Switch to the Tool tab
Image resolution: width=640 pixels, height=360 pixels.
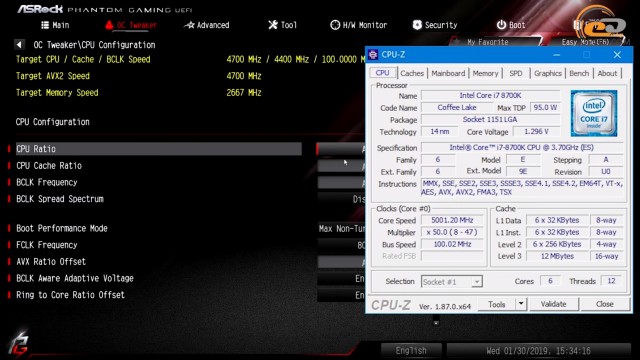coord(282,25)
